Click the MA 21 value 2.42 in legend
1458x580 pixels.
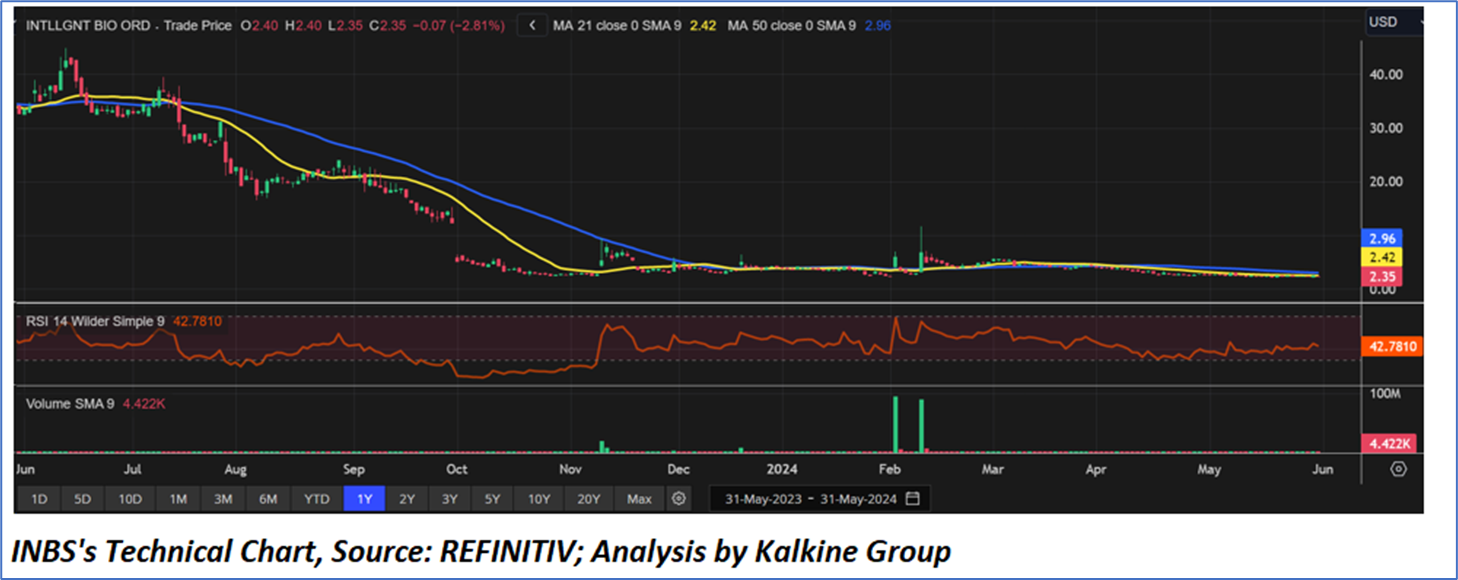pos(705,25)
